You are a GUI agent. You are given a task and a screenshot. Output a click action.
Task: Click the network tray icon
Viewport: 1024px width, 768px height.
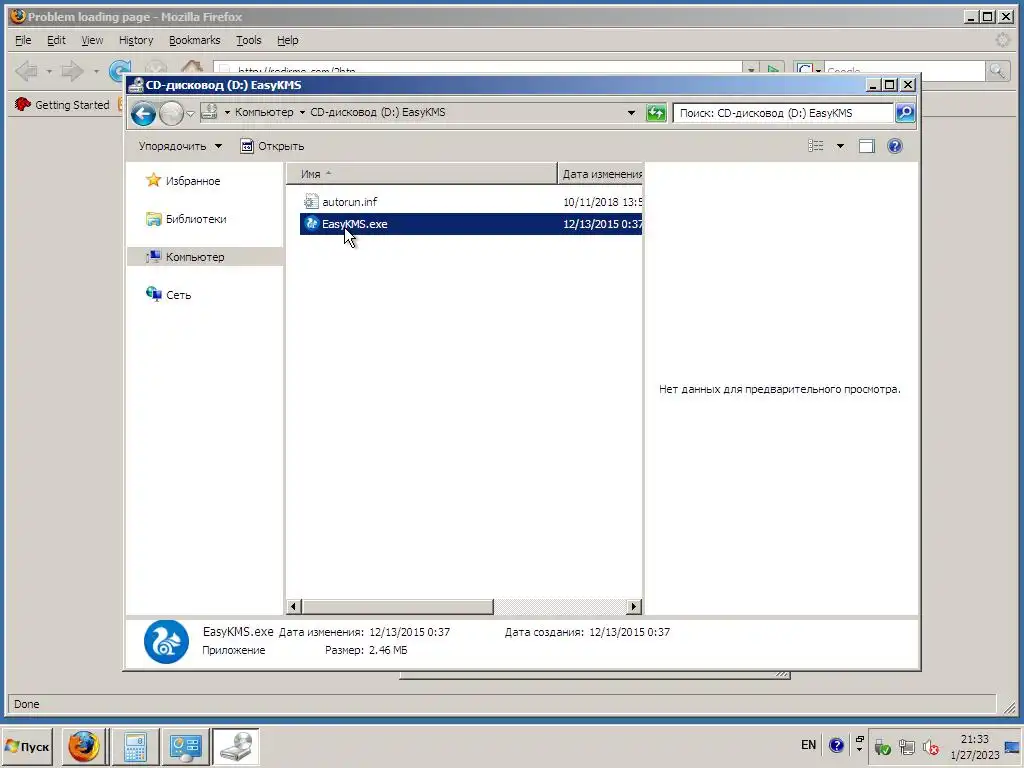coord(906,747)
